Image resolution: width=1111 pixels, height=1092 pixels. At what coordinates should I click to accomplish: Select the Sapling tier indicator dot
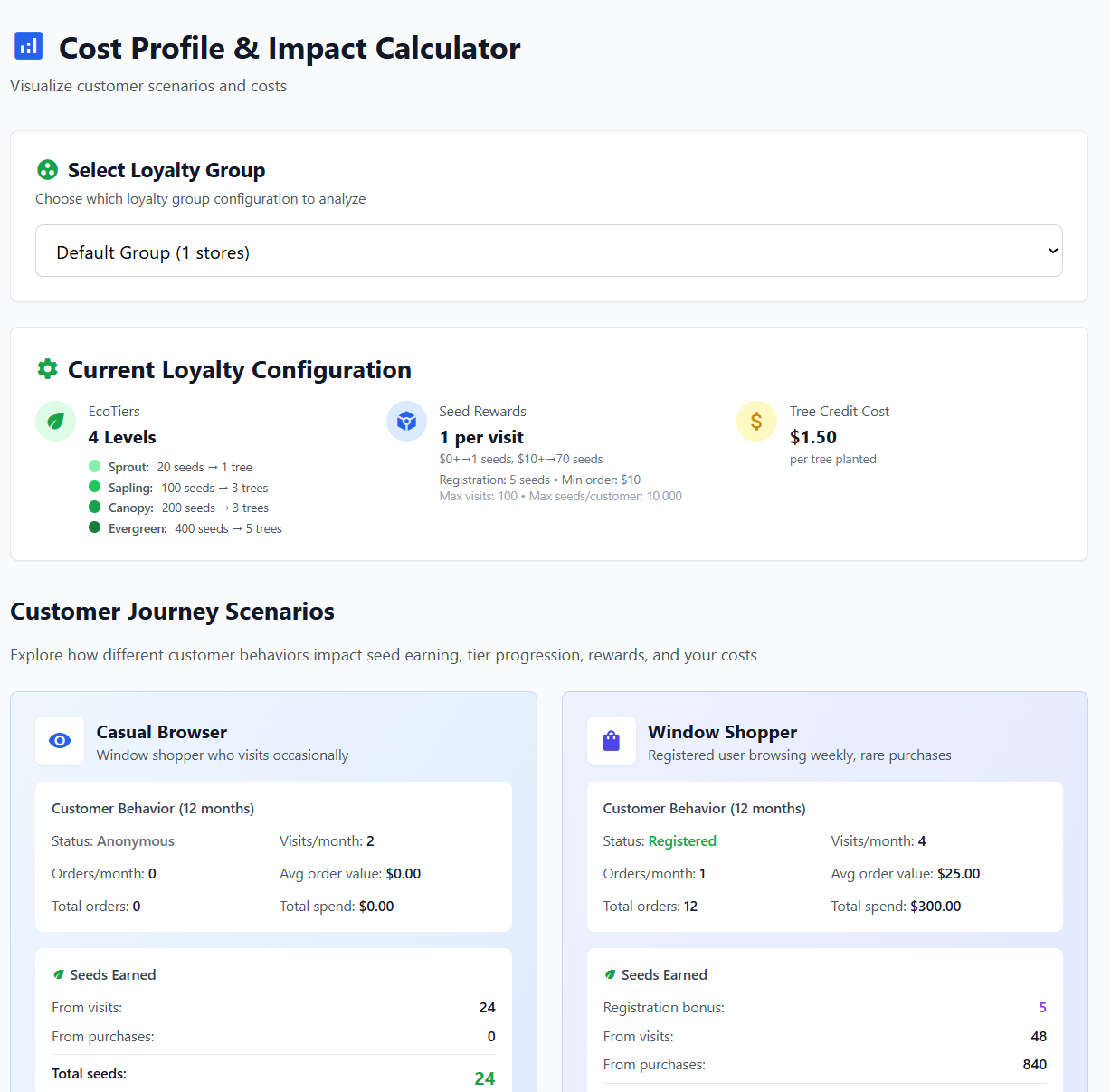pos(94,486)
